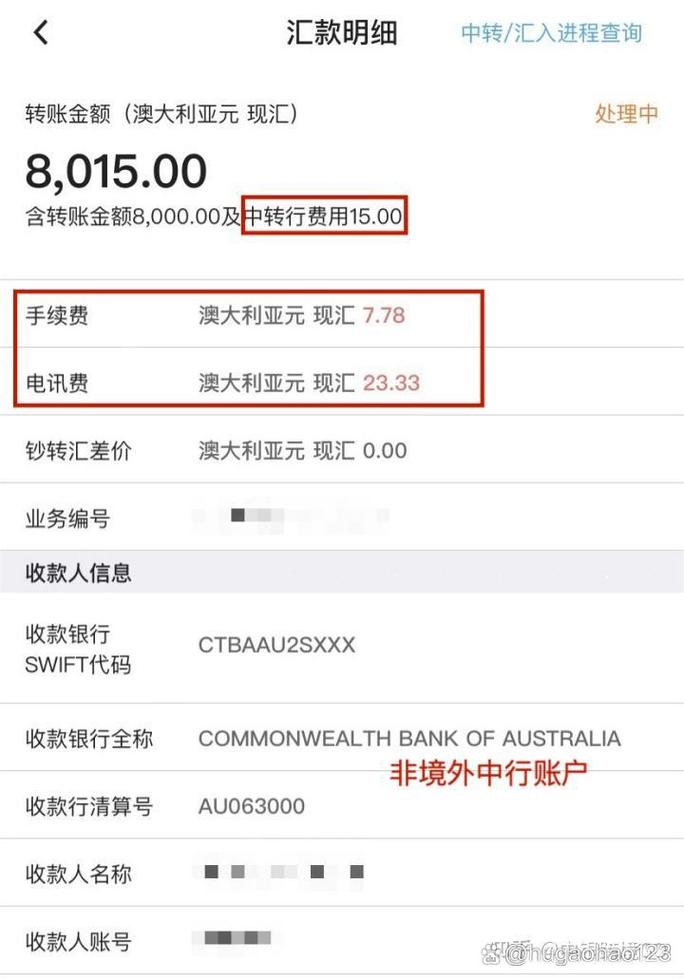Click the 汇款明细 page title

(342, 32)
